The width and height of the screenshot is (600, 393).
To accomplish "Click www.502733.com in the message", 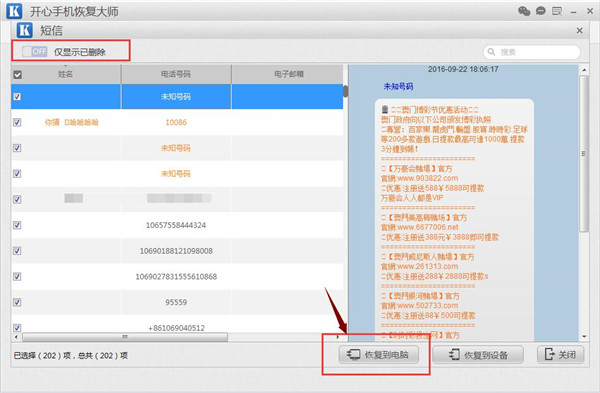I will pyautogui.click(x=427, y=306).
